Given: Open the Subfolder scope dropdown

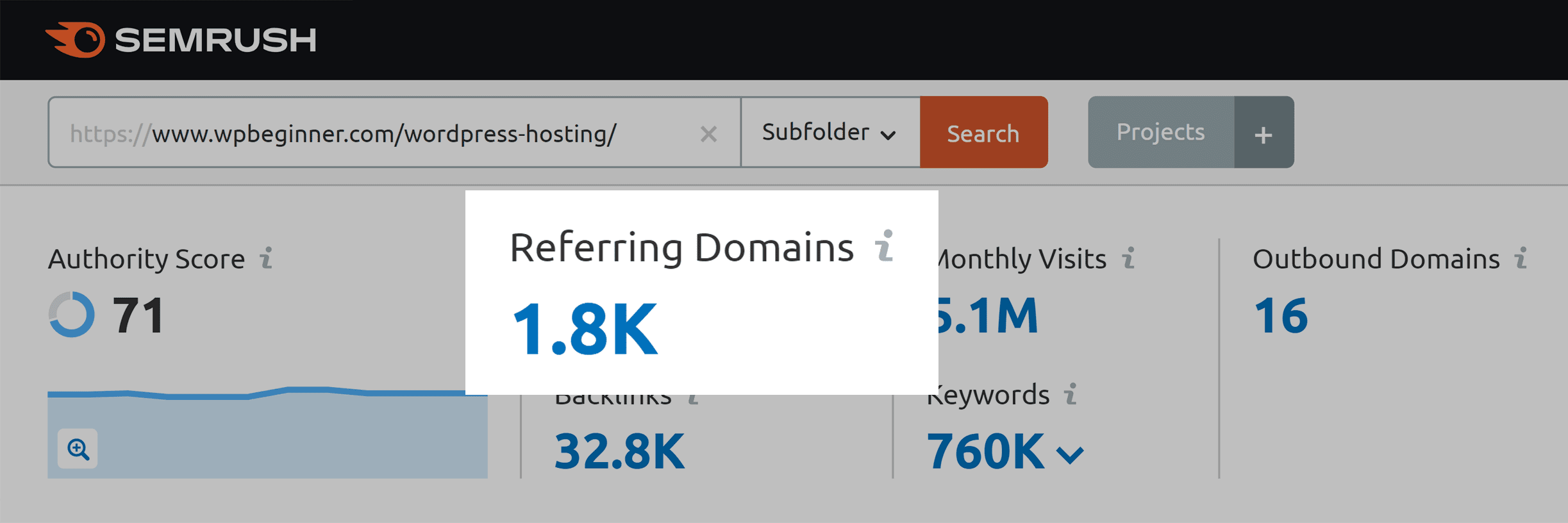Looking at the screenshot, I should tap(830, 133).
